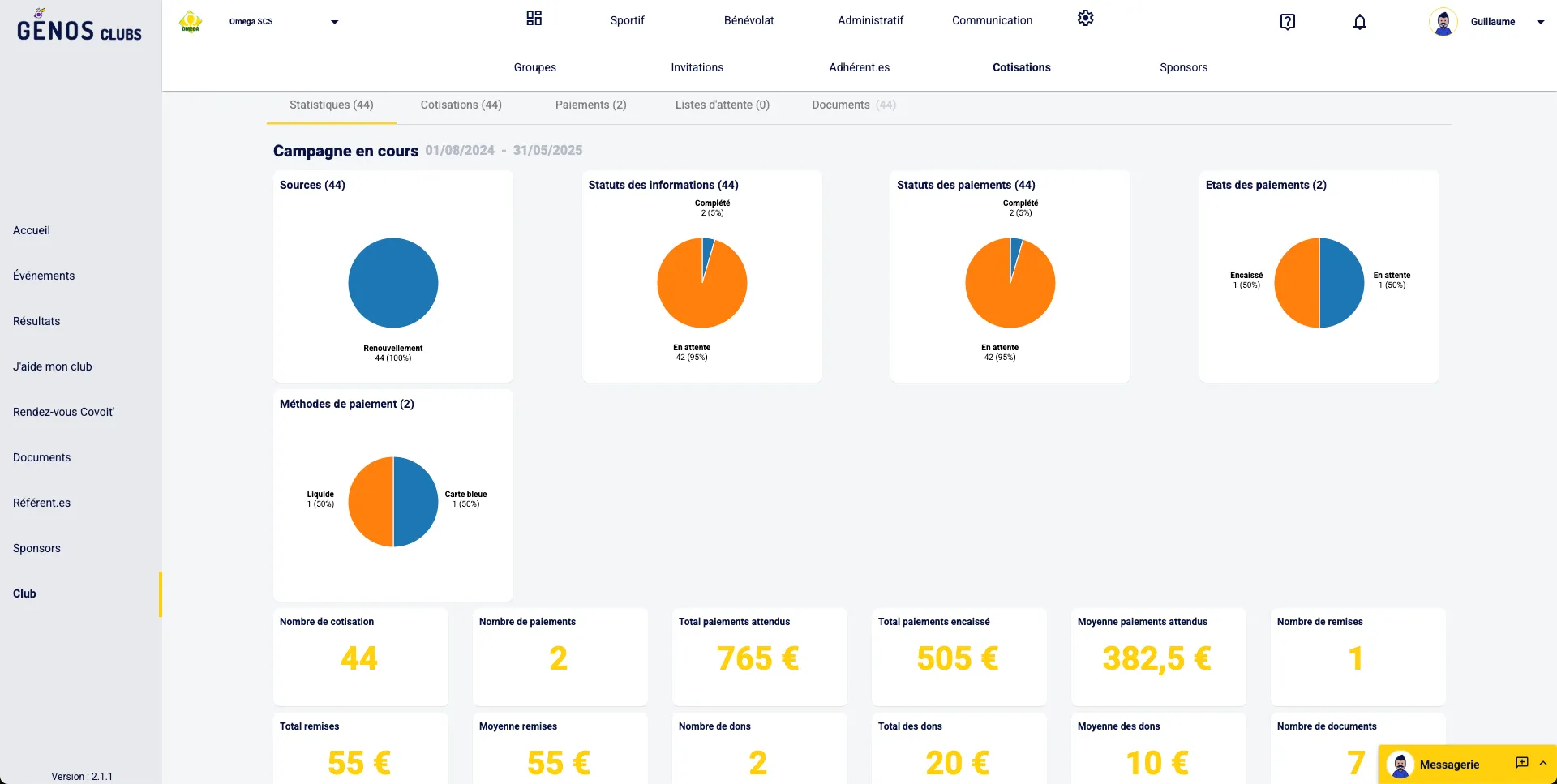Viewport: 1557px width, 784px height.
Task: Open the Cotisations (44) tab
Action: pyautogui.click(x=461, y=105)
